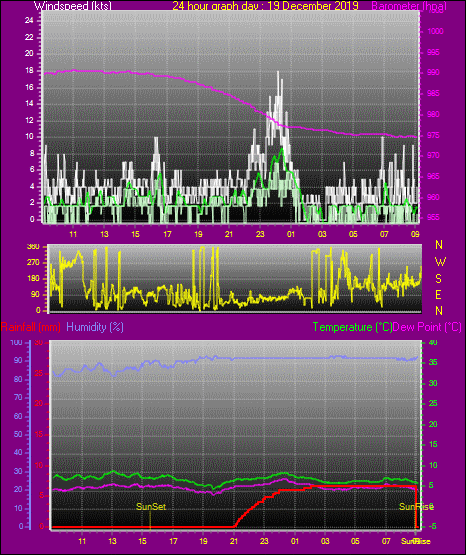Click the Temperature (°C) legend label
This screenshot has height=555, width=466.
(352, 327)
